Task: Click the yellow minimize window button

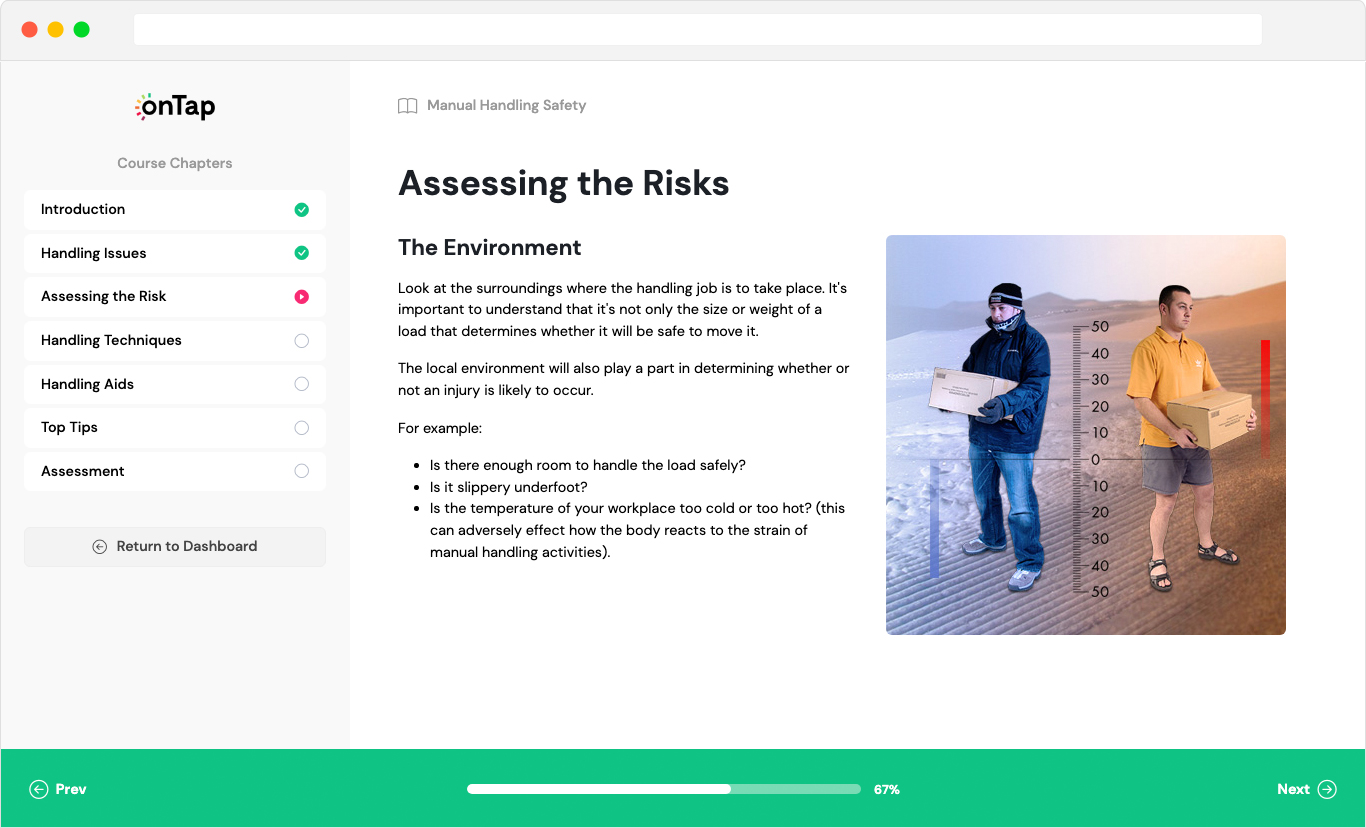Action: [56, 30]
